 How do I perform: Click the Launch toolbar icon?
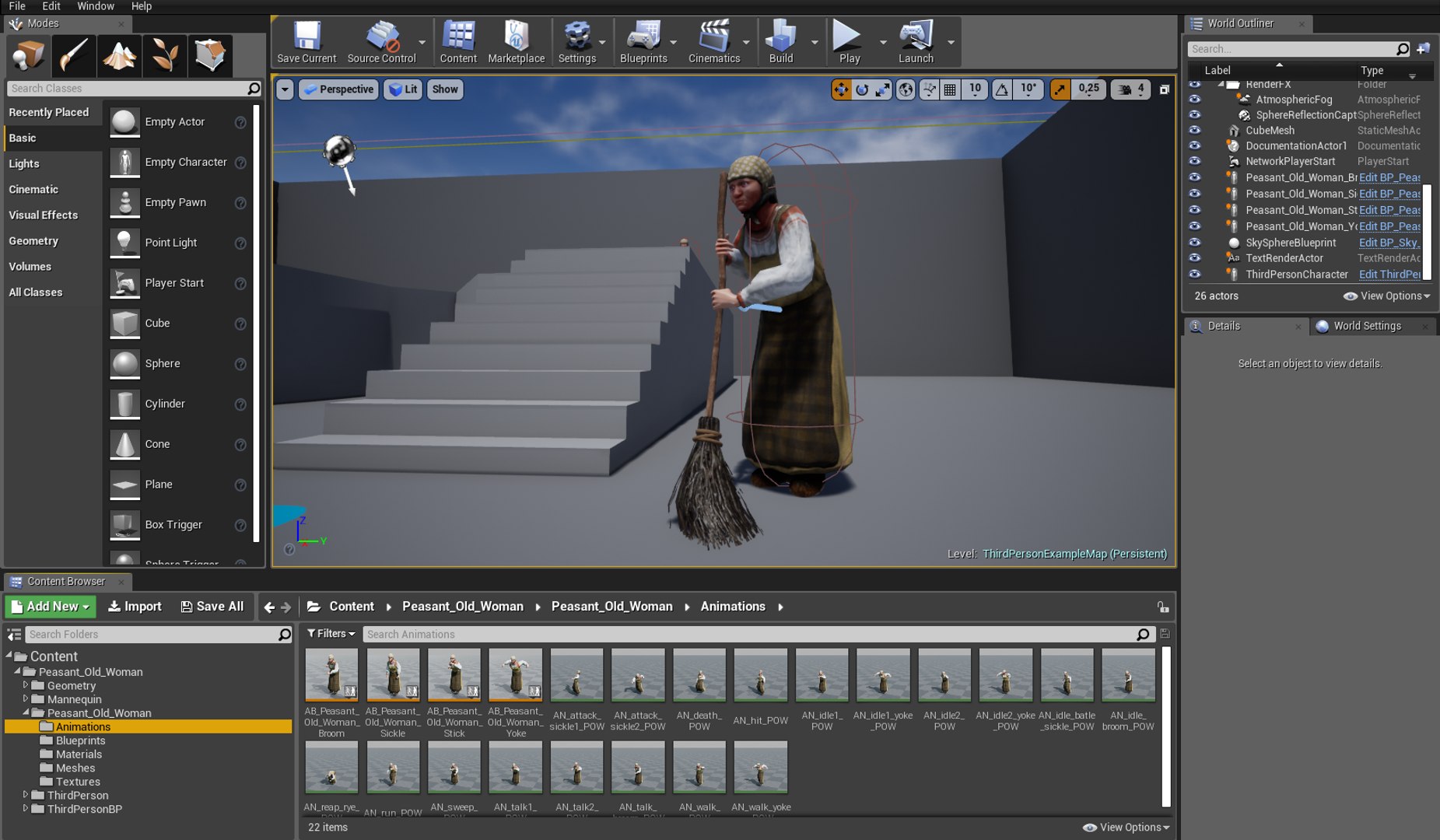click(x=916, y=42)
